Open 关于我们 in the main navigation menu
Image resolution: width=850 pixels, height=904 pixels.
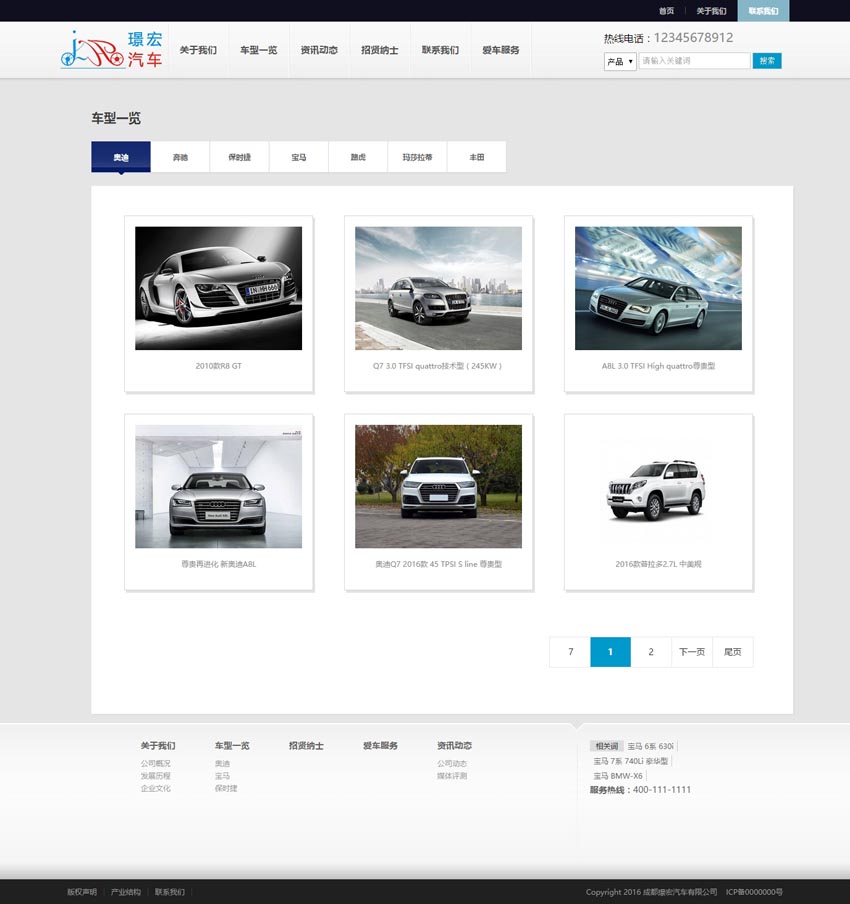(x=198, y=50)
